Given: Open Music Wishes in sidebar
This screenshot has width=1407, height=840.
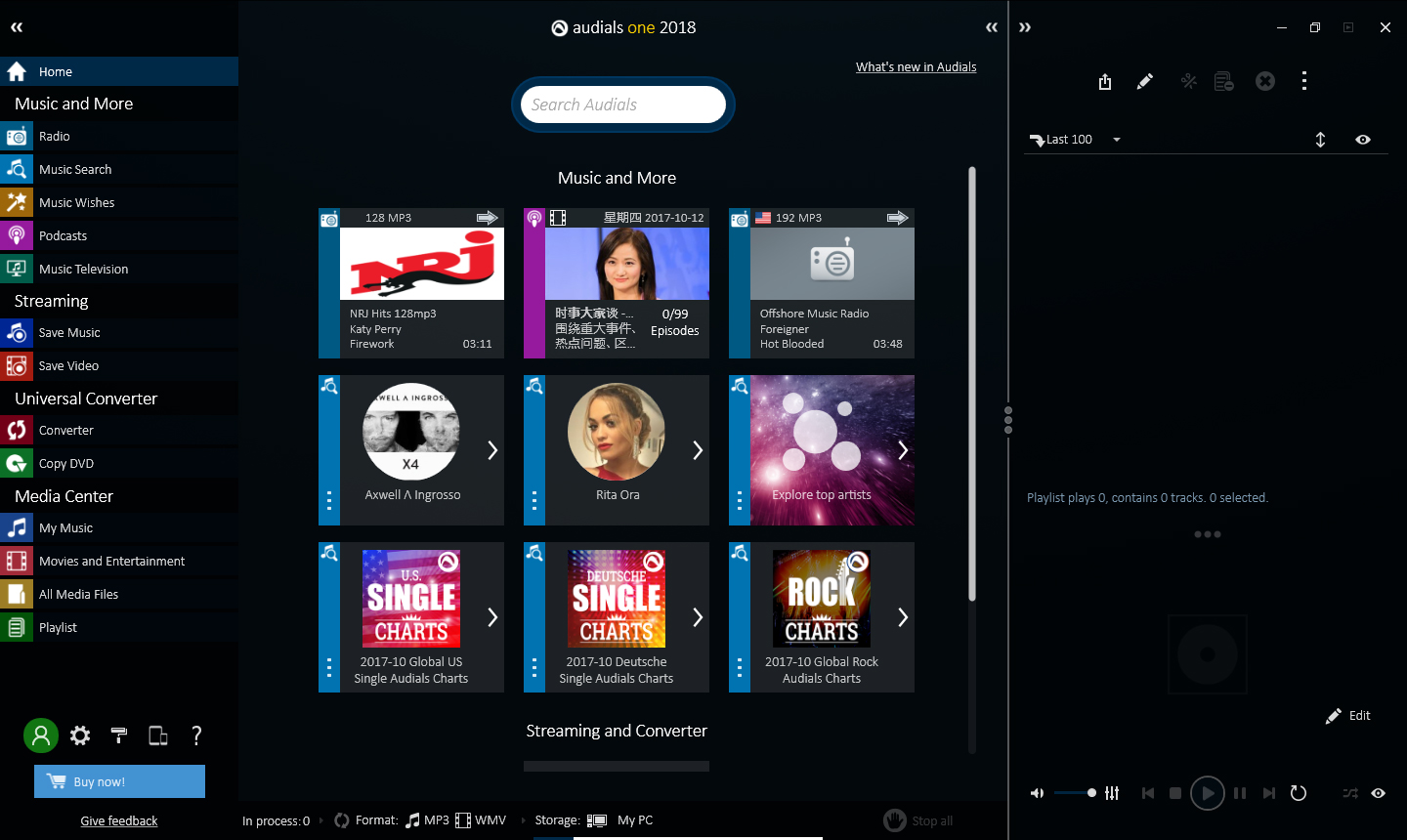Looking at the screenshot, I should 119,203.
